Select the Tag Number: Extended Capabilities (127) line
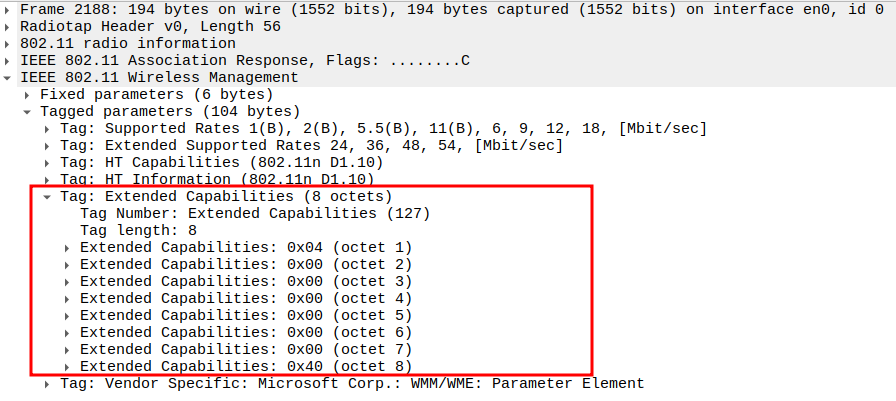896x401 pixels. click(254, 213)
